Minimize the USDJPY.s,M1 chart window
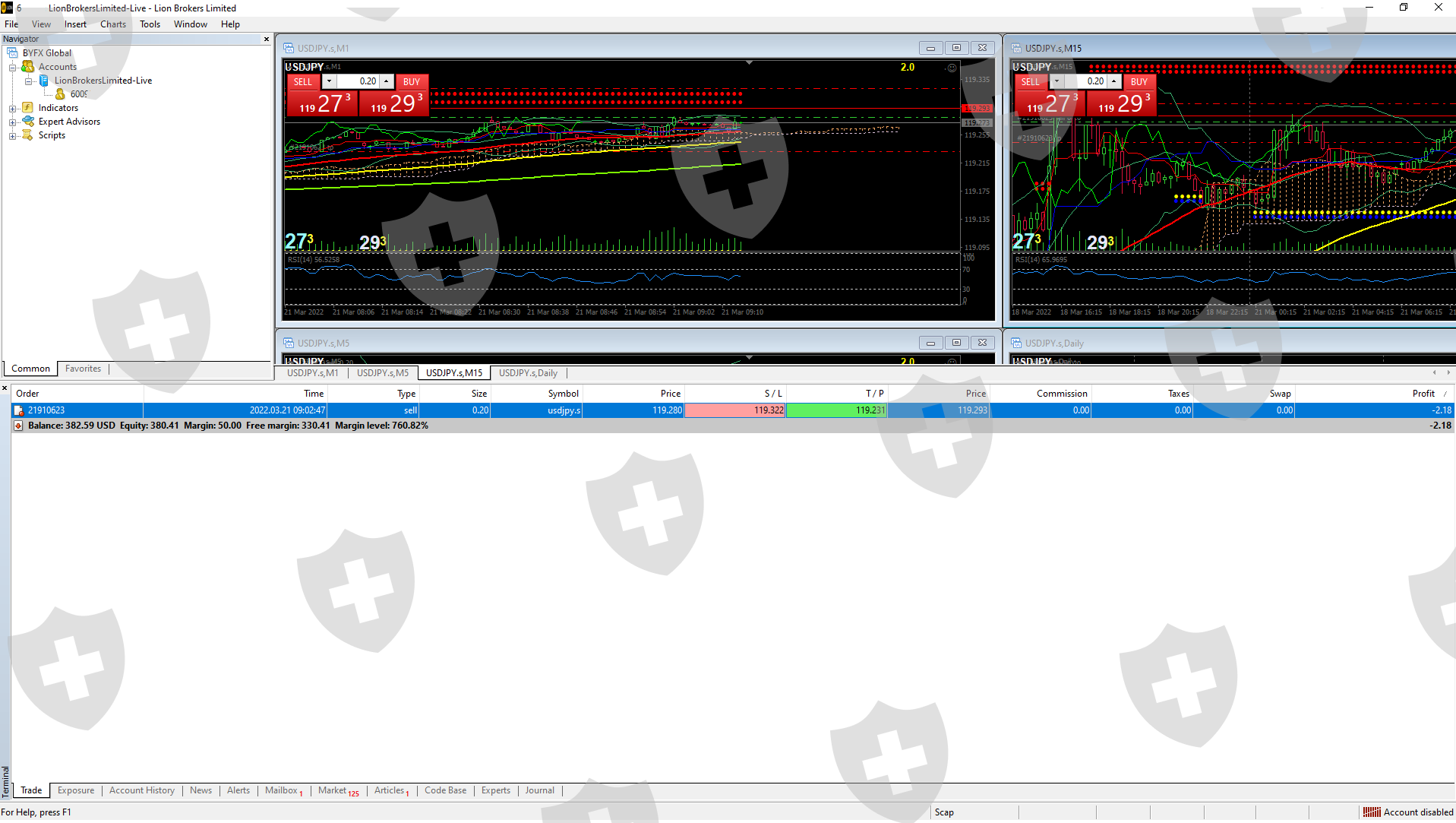This screenshot has height=823, width=1456. pos(930,48)
